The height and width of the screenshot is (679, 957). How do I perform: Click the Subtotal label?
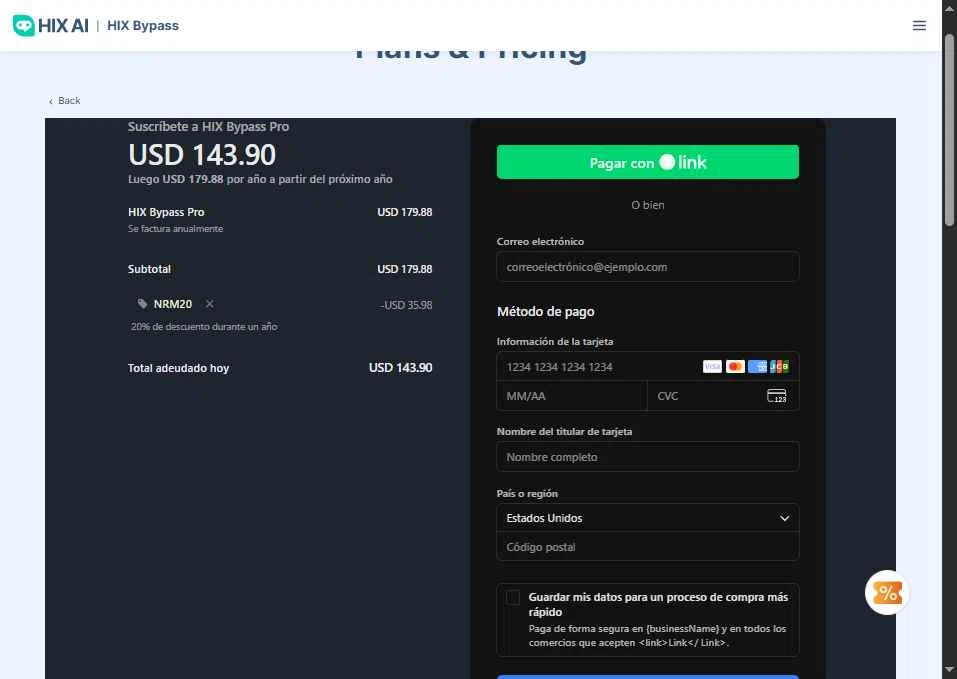pos(150,269)
